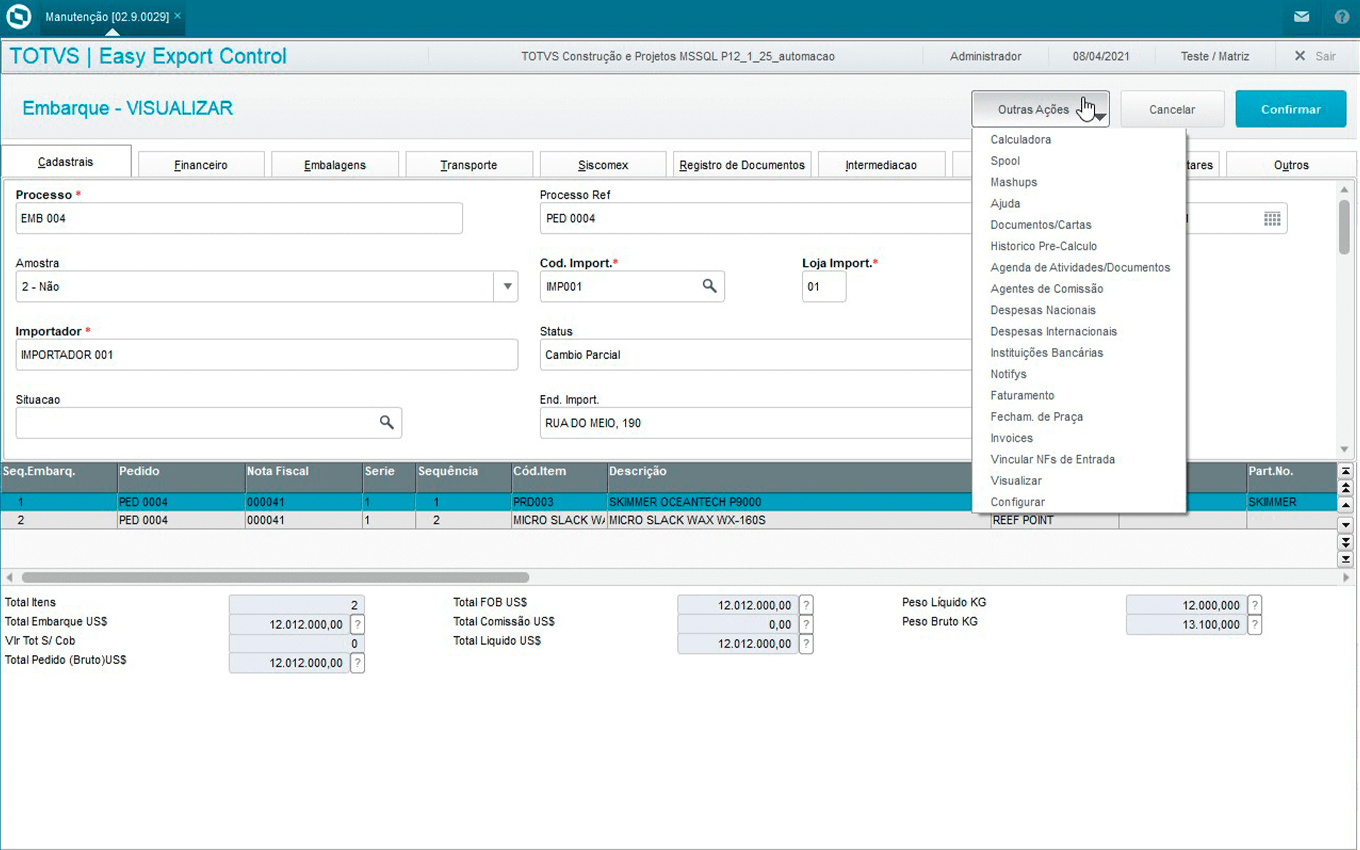The width and height of the screenshot is (1360, 850).
Task: Open the help question mark icon
Action: pyautogui.click(x=1341, y=17)
